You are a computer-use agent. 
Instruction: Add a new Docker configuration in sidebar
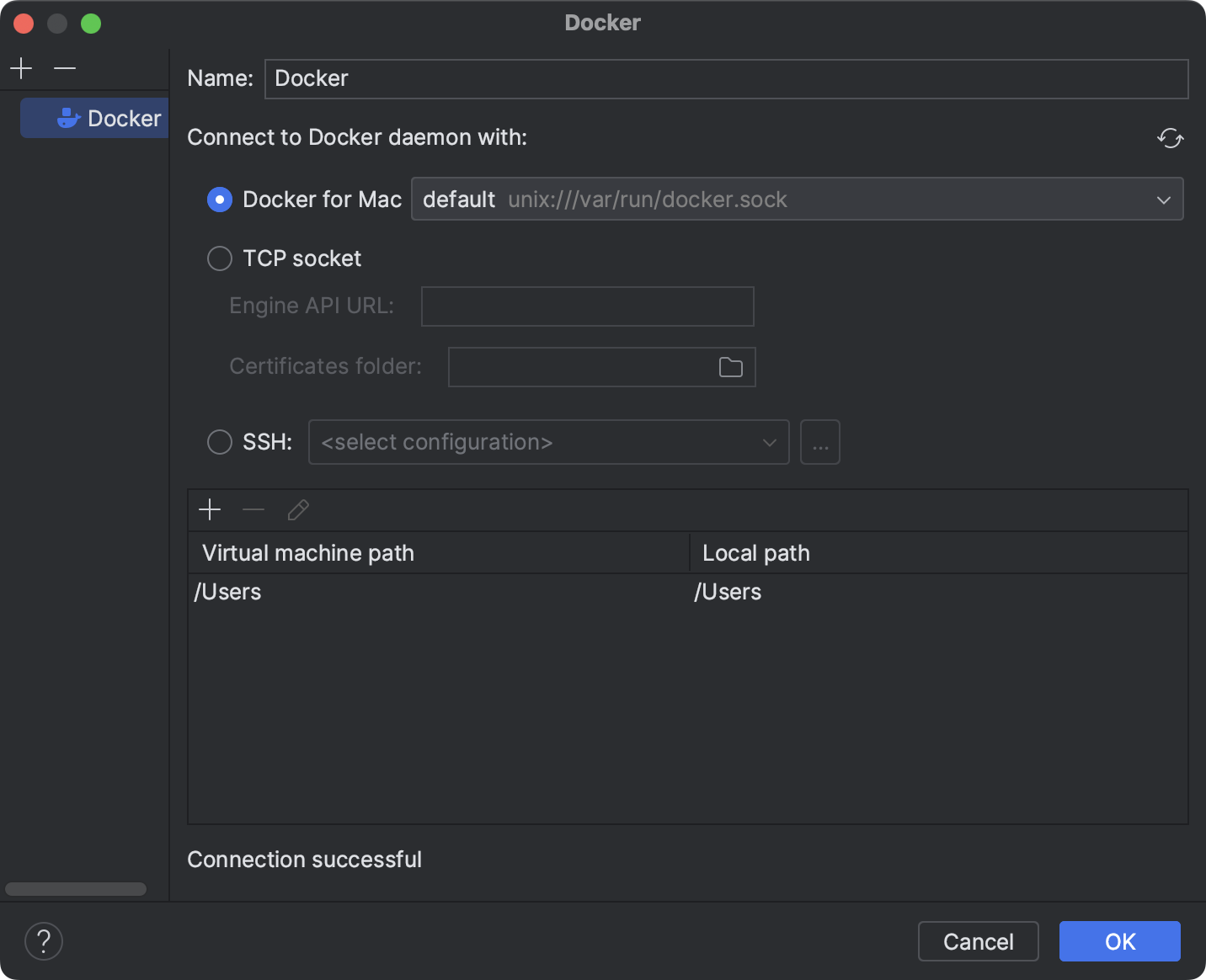(20, 67)
